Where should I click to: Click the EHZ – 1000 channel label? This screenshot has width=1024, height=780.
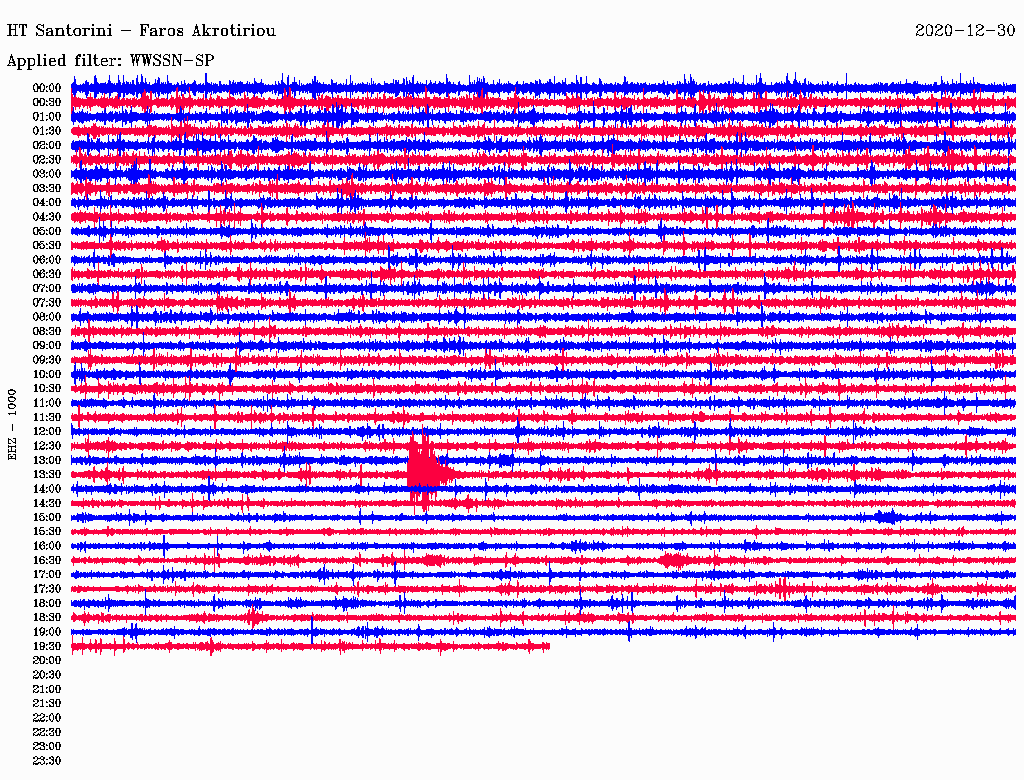point(12,425)
